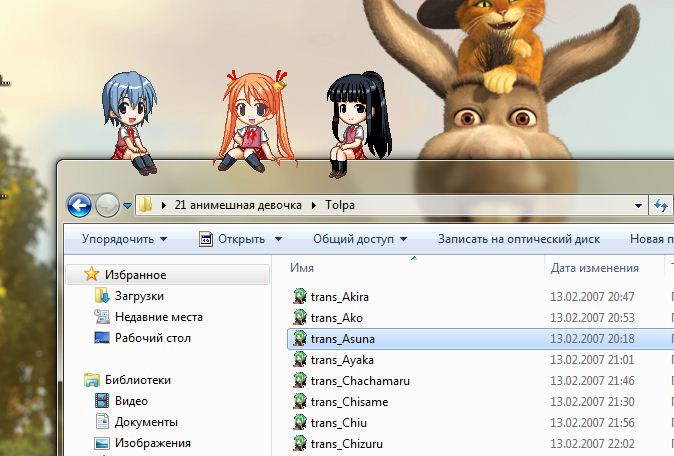
Task: Click the trans_Chiu file icon
Action: (300, 422)
